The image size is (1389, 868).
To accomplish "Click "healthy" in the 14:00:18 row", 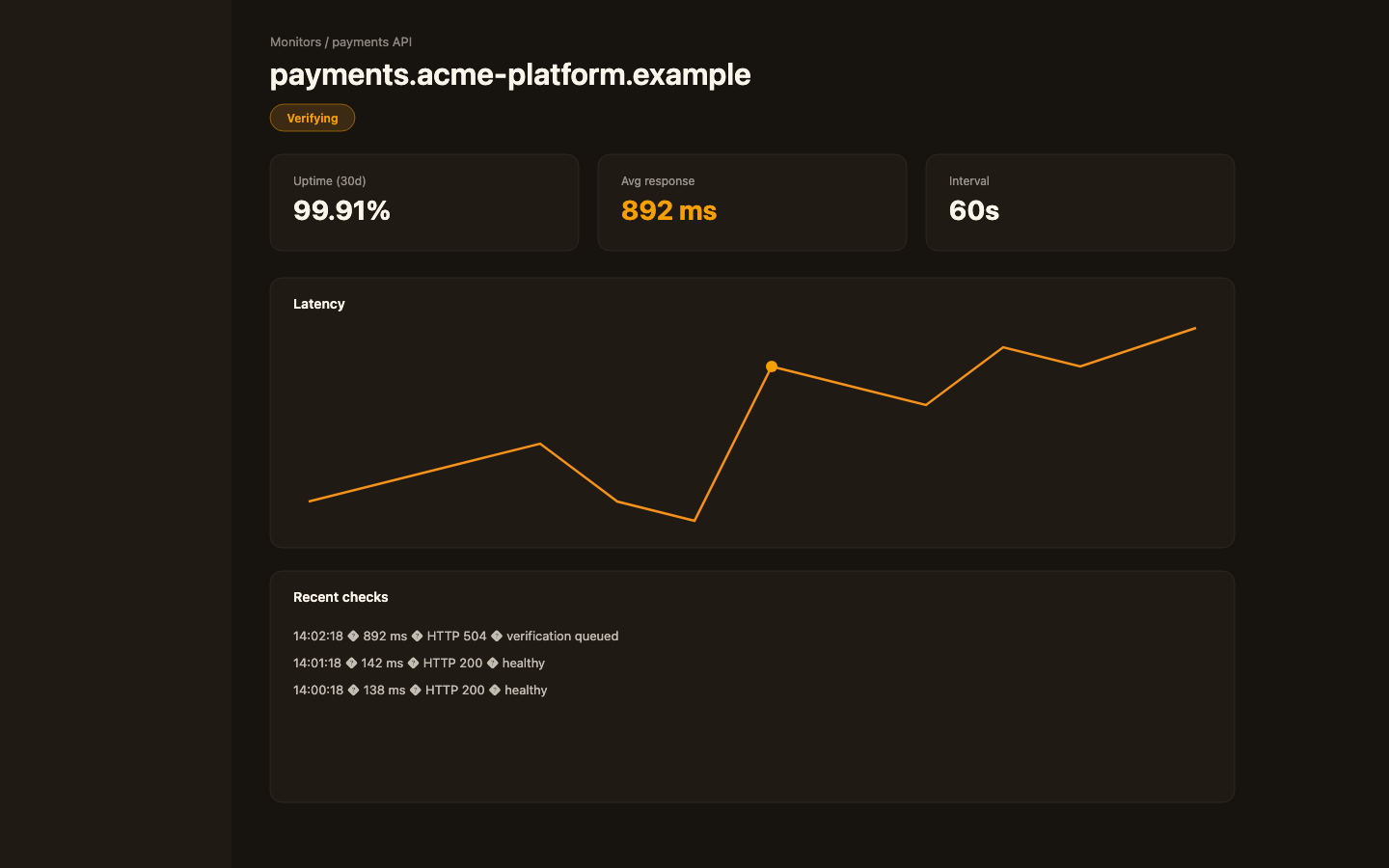I will pyautogui.click(x=526, y=691).
